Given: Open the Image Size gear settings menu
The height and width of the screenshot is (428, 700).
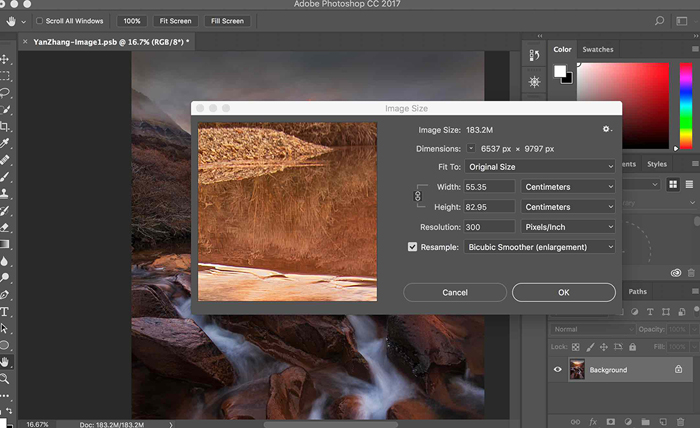Looking at the screenshot, I should 606,129.
